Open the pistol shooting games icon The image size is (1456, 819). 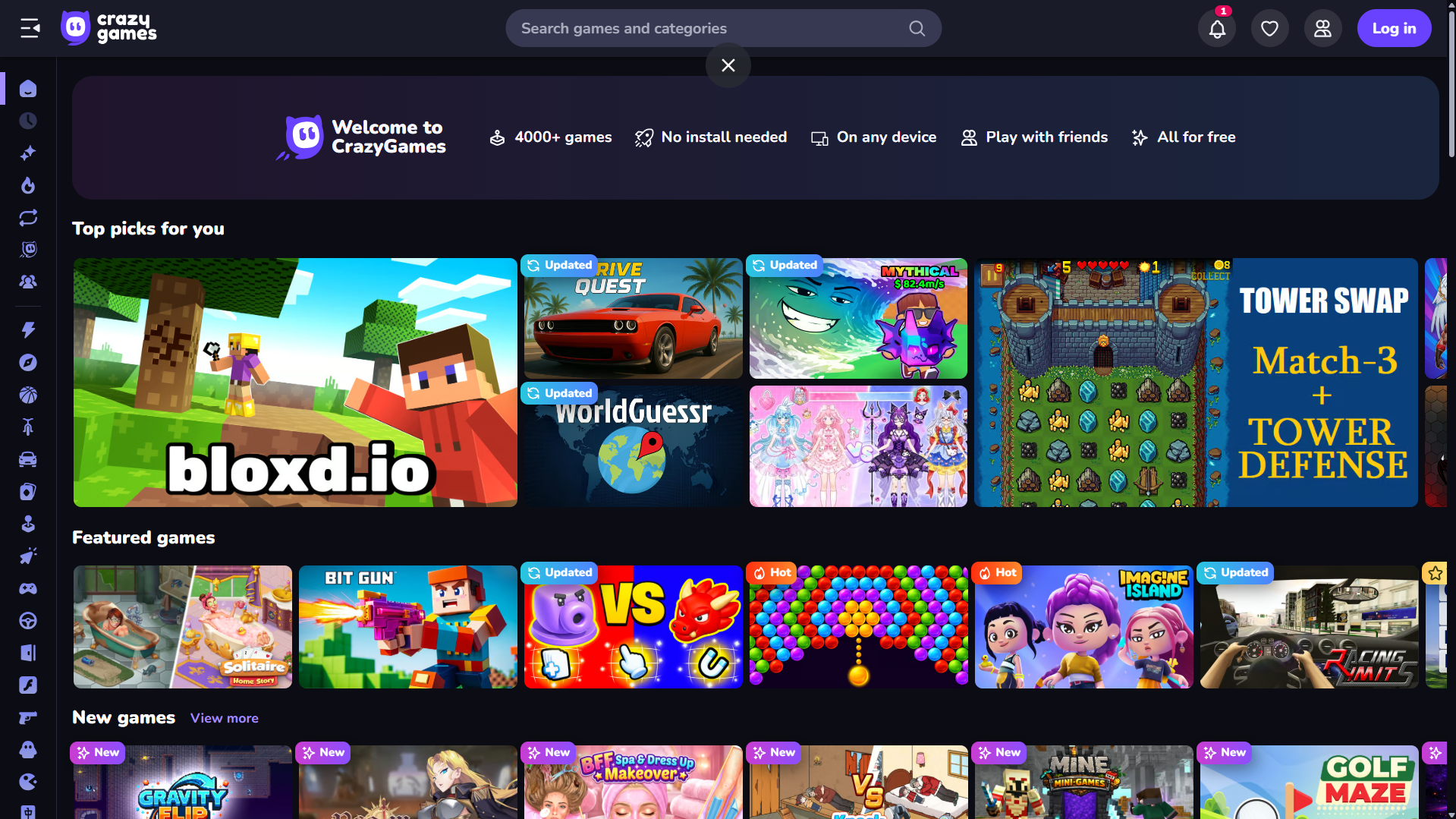[28, 717]
